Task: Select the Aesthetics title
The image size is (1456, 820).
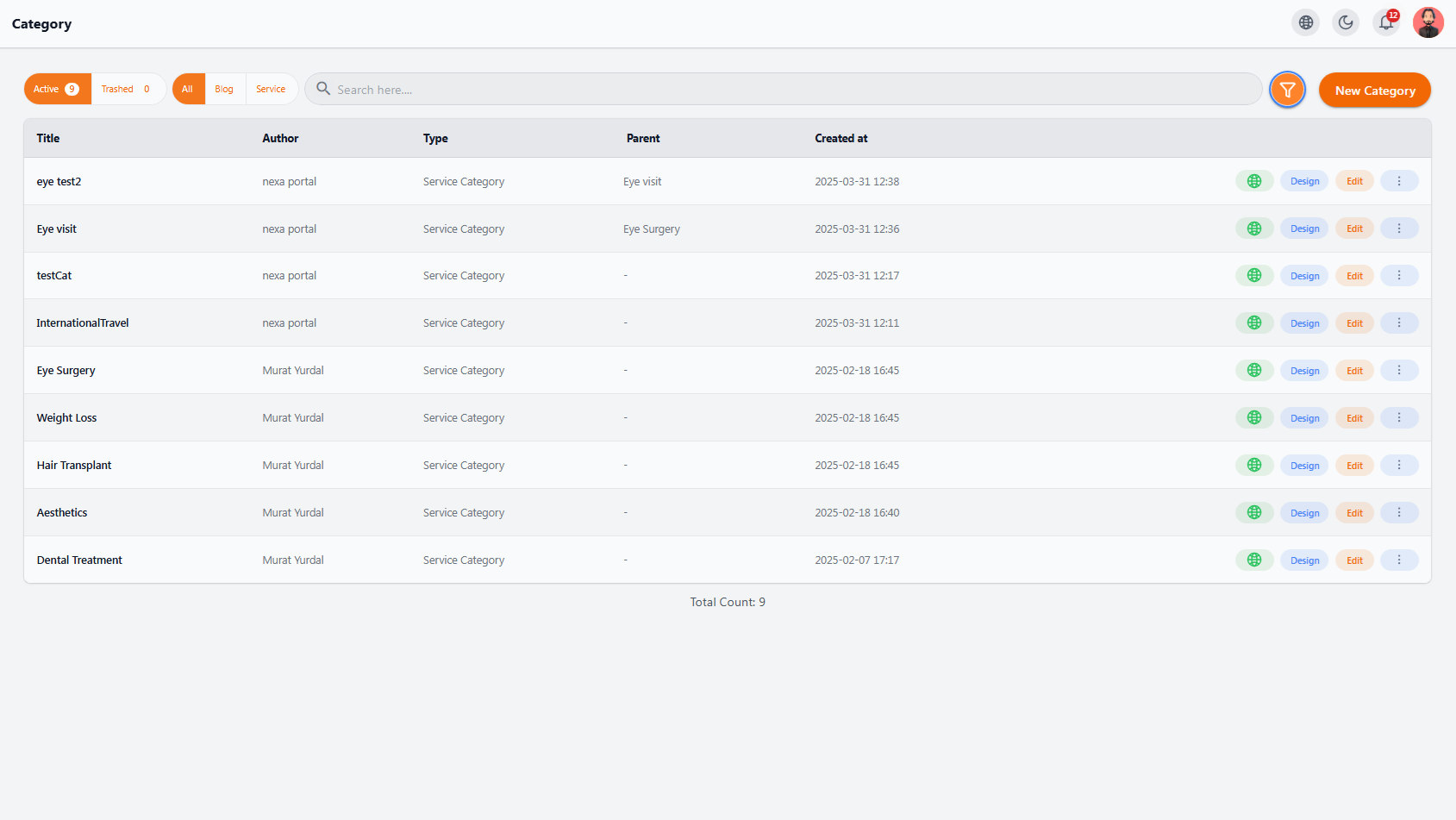Action: (x=62, y=512)
